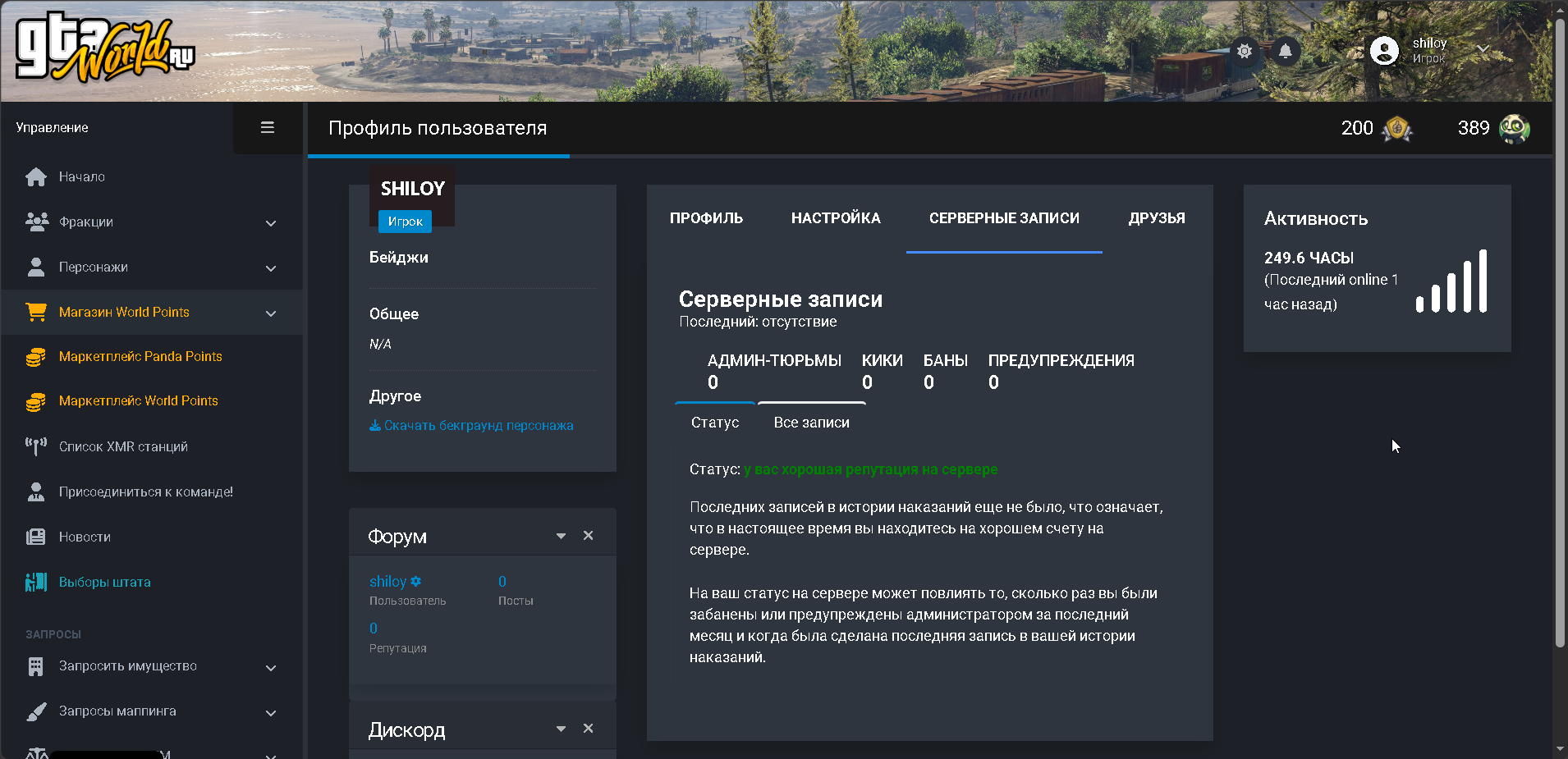Screen dimensions: 1568x759
Task: Expand the Запросы маппинга chevron
Action: tap(271, 713)
